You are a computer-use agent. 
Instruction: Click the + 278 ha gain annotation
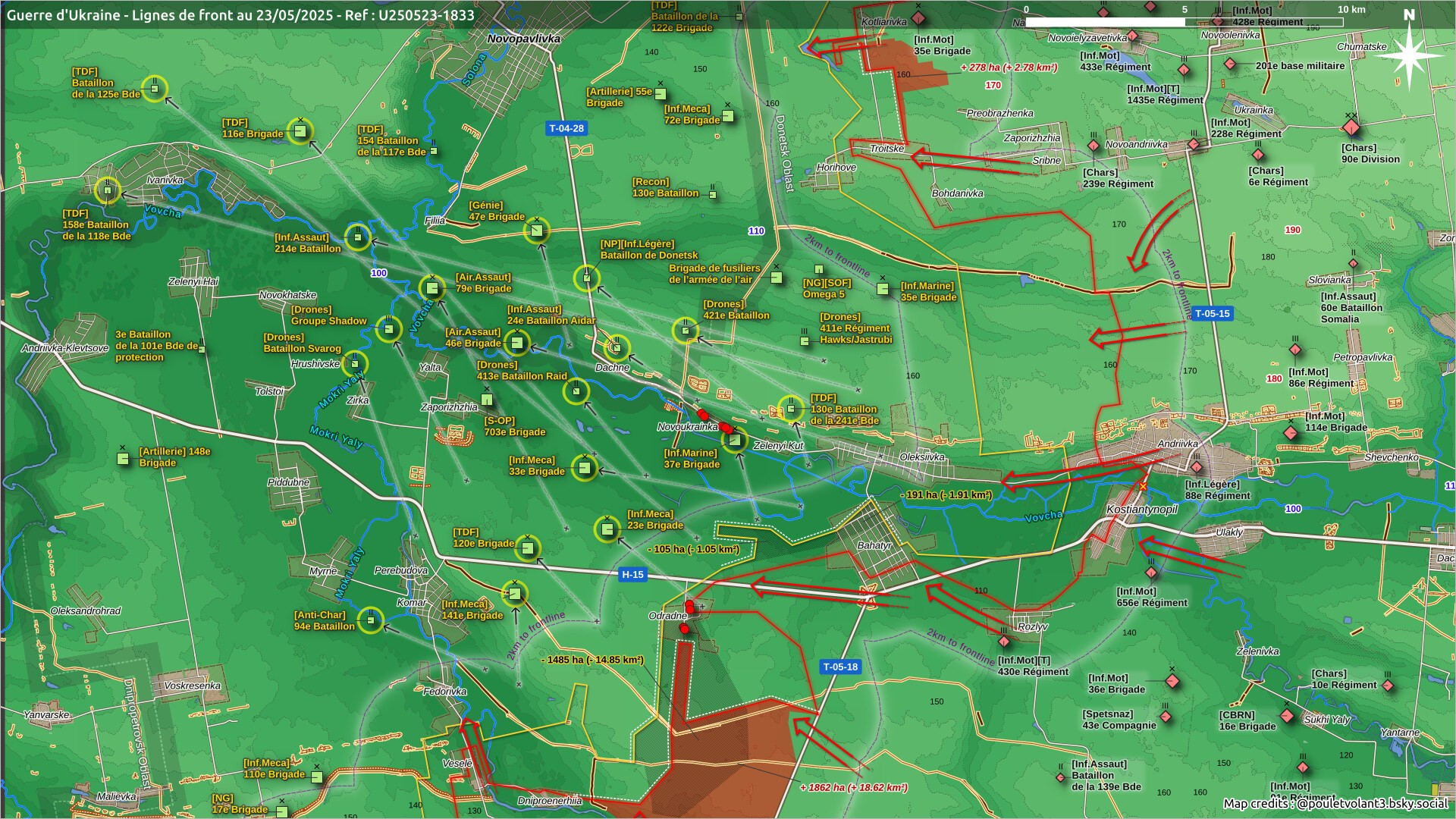click(x=1009, y=67)
